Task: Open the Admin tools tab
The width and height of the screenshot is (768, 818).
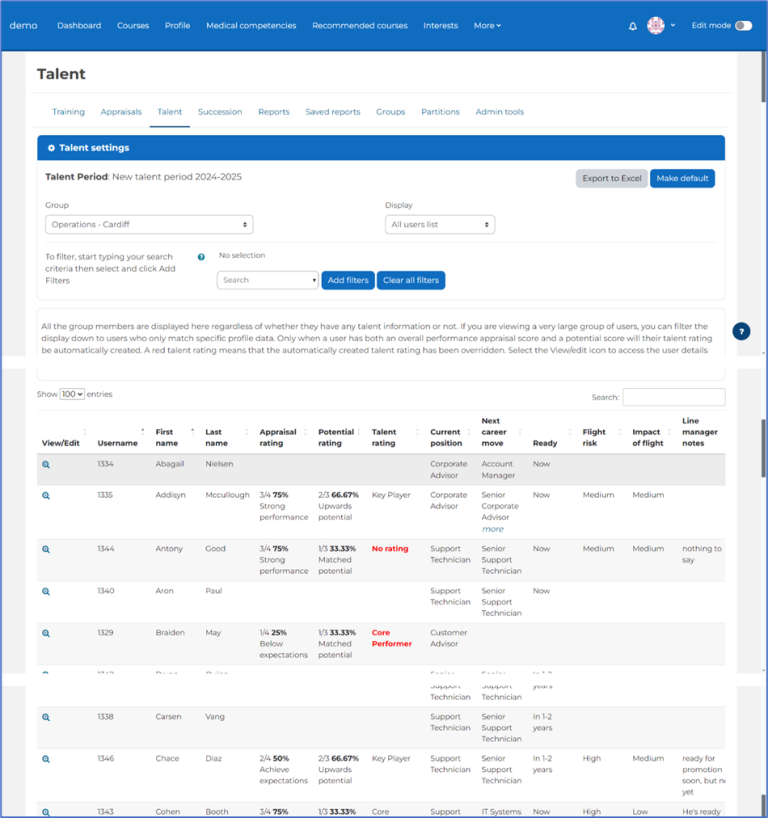Action: click(x=500, y=112)
